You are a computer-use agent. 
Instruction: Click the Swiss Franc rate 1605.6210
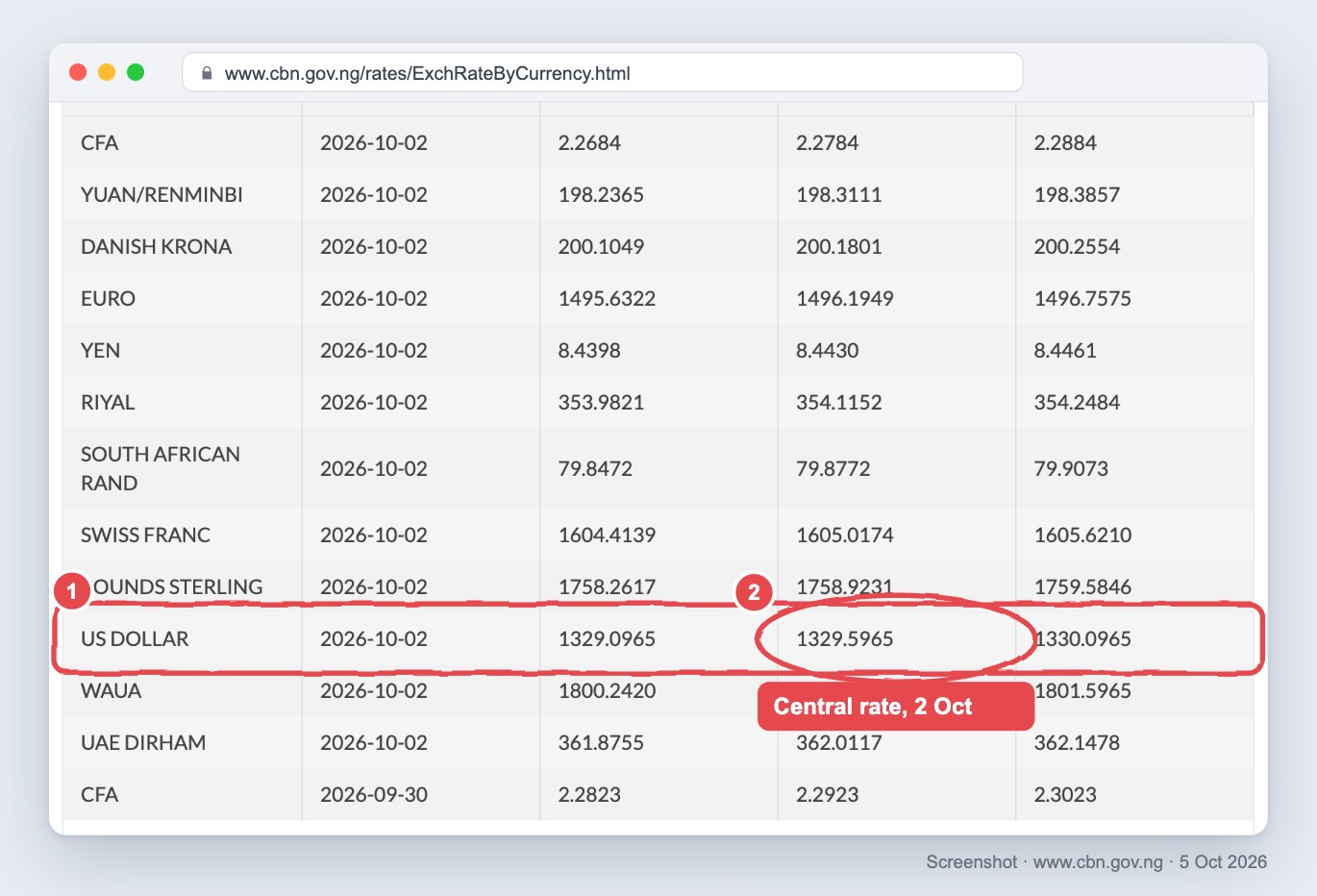tap(1083, 535)
